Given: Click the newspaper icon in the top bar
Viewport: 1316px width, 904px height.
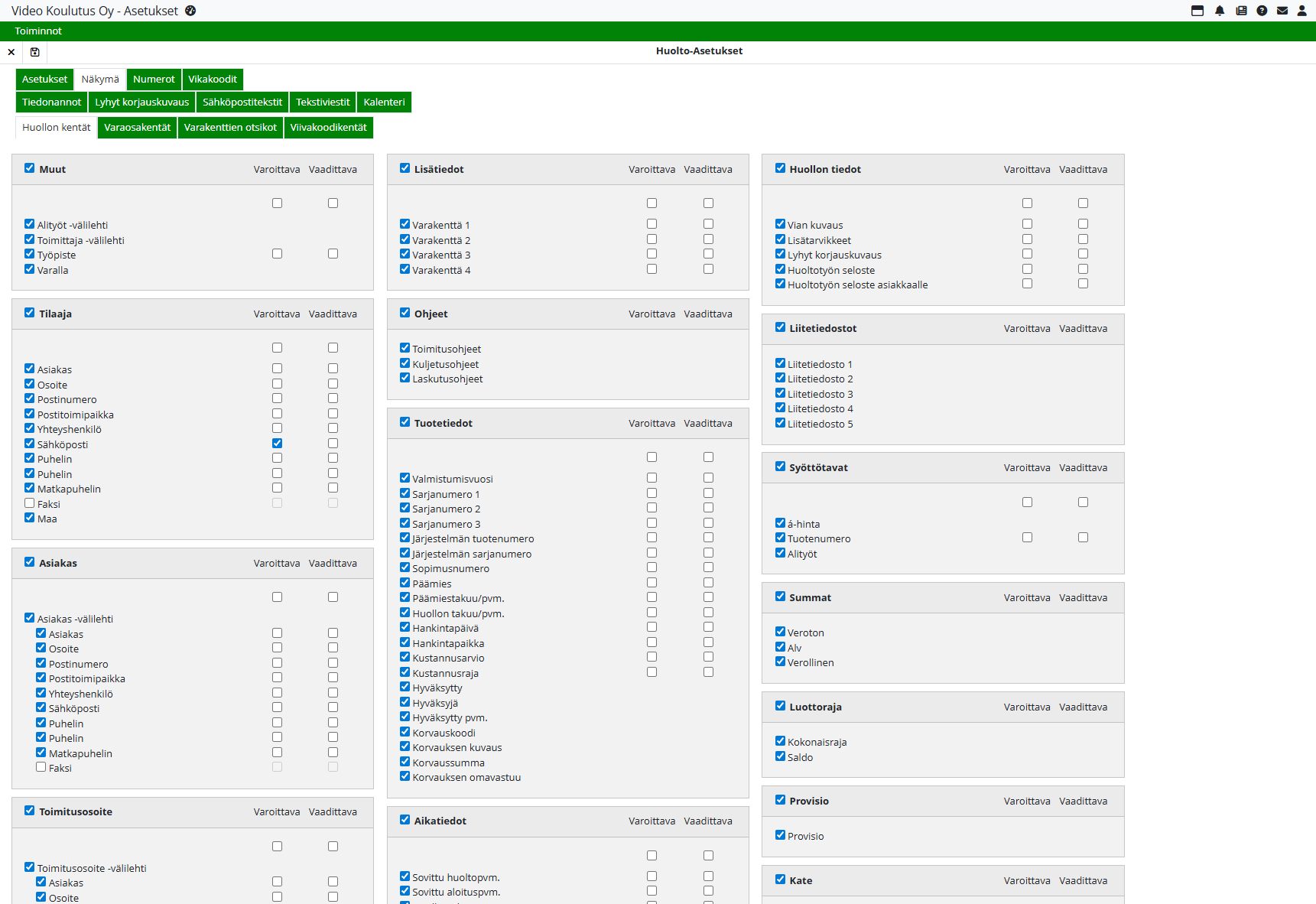Looking at the screenshot, I should point(1240,11).
